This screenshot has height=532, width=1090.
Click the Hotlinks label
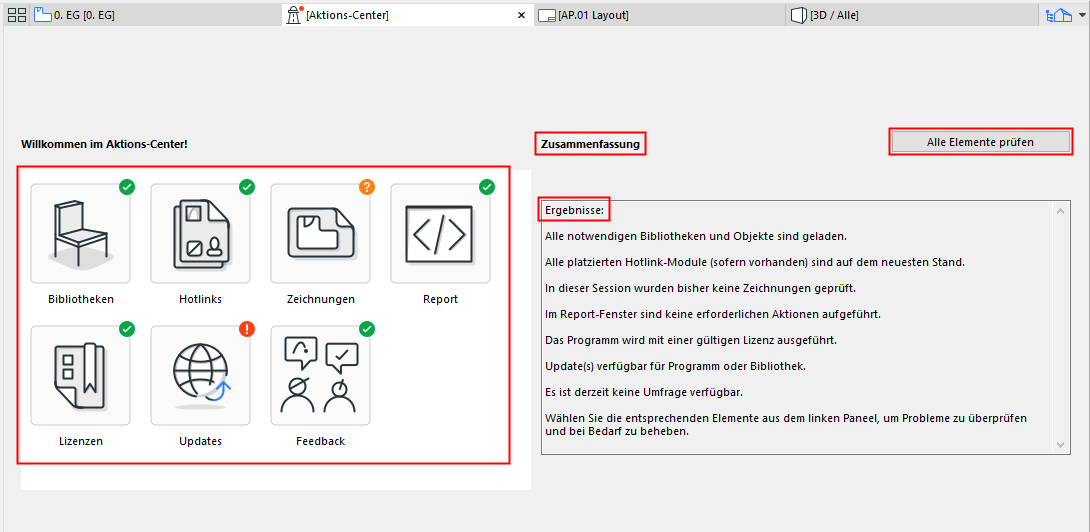point(200,299)
